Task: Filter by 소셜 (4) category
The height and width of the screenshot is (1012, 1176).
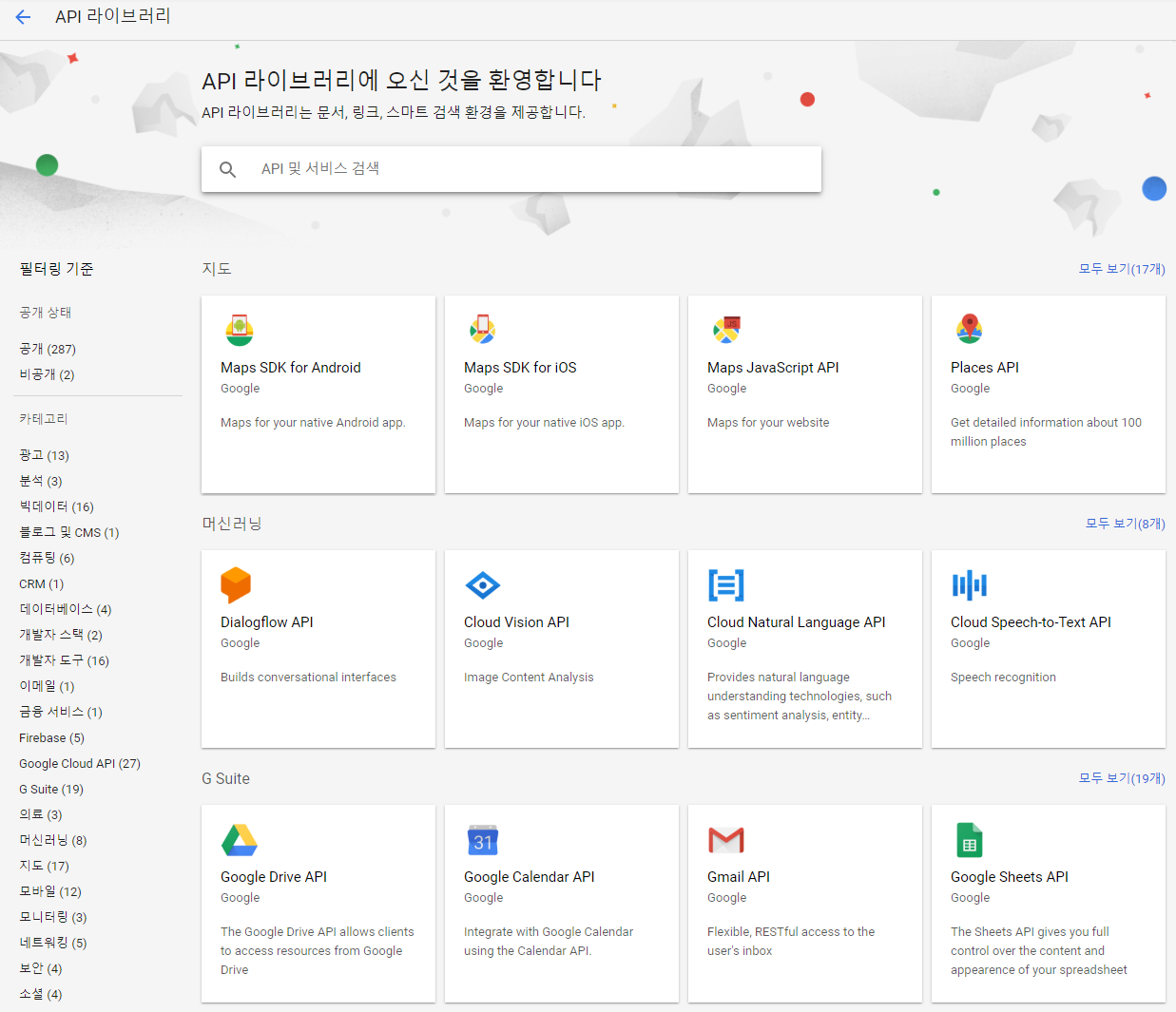Action: point(41,994)
